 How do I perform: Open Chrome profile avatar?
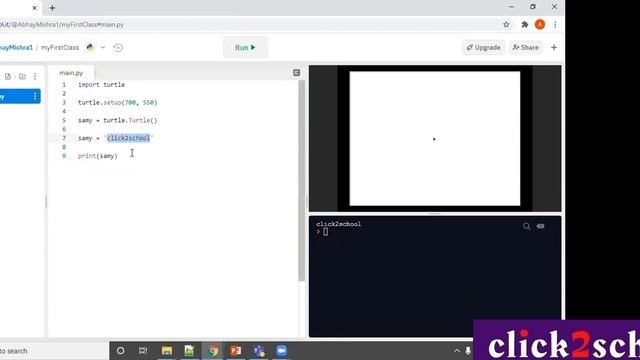coord(540,24)
